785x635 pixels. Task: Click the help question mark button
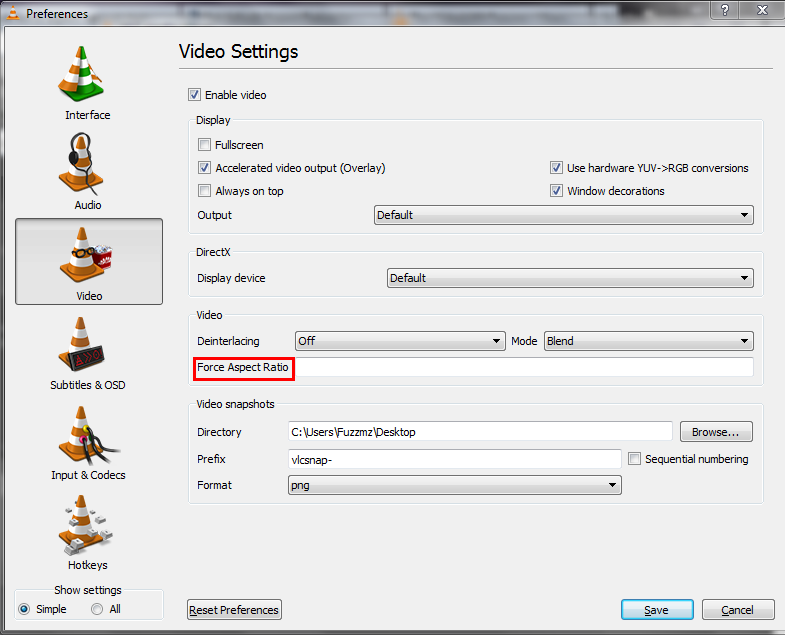[724, 10]
